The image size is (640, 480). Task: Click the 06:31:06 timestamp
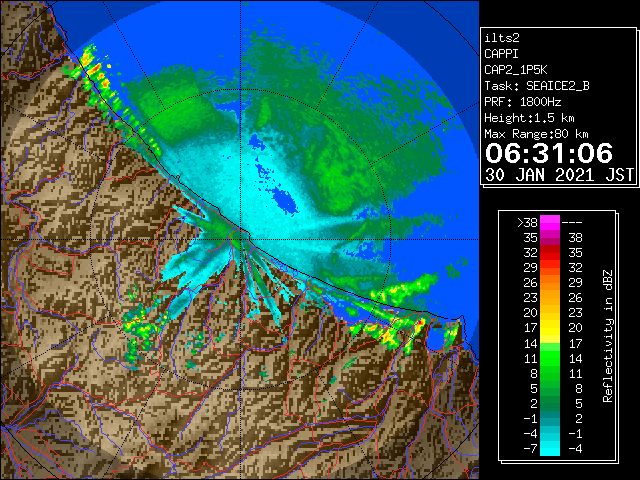pos(549,153)
